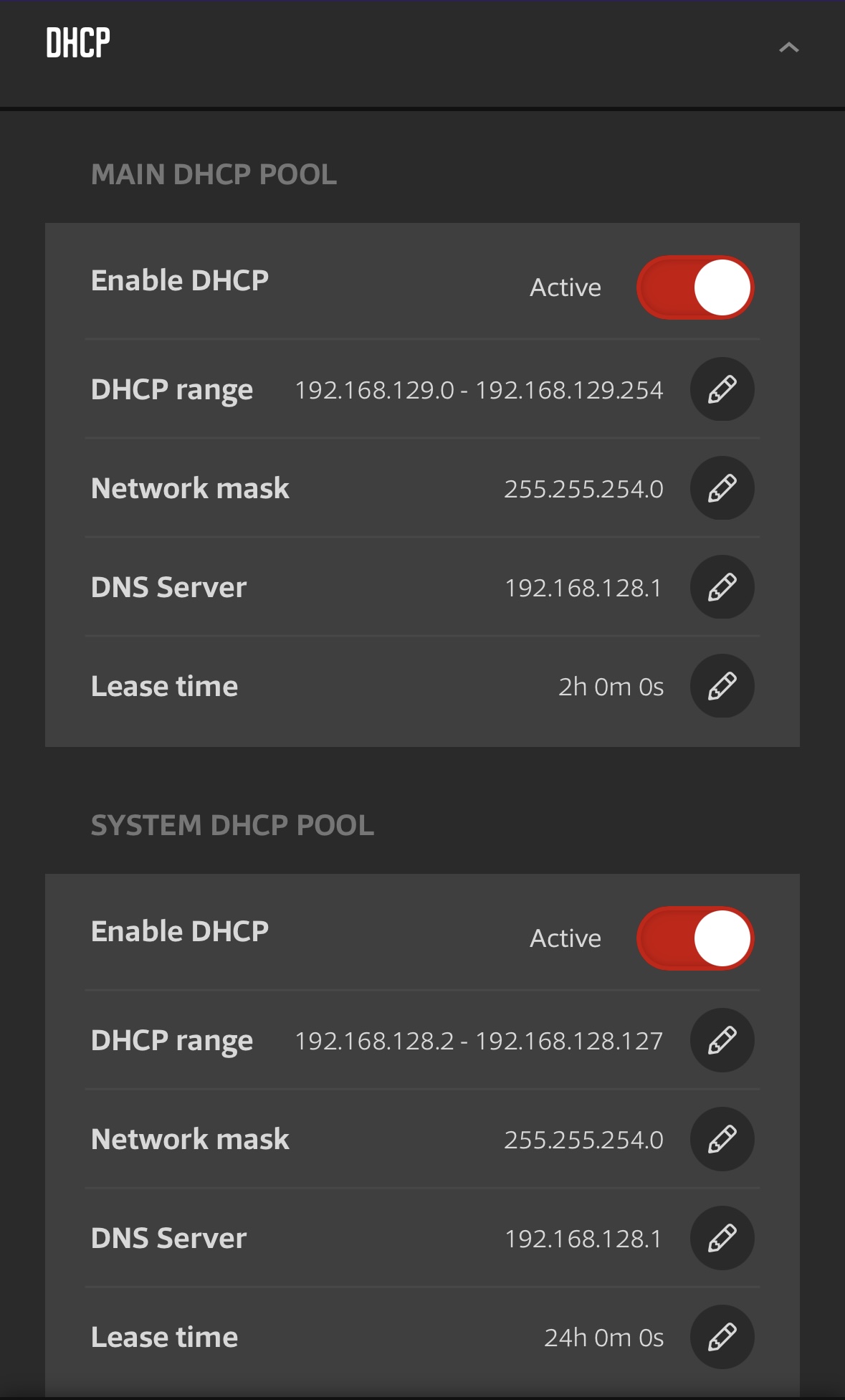Edit the Main pool DHCP range

(722, 389)
